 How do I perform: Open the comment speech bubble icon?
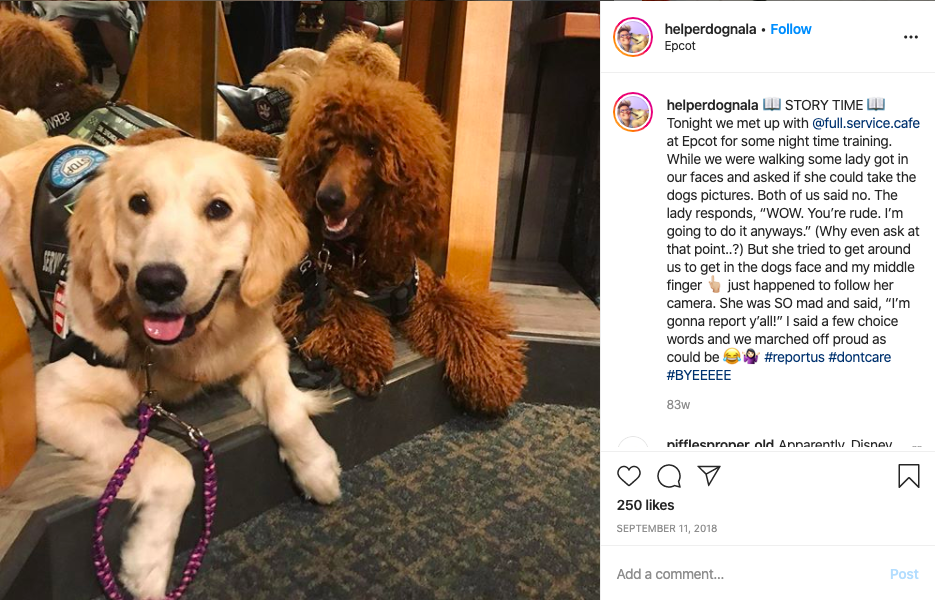[669, 476]
